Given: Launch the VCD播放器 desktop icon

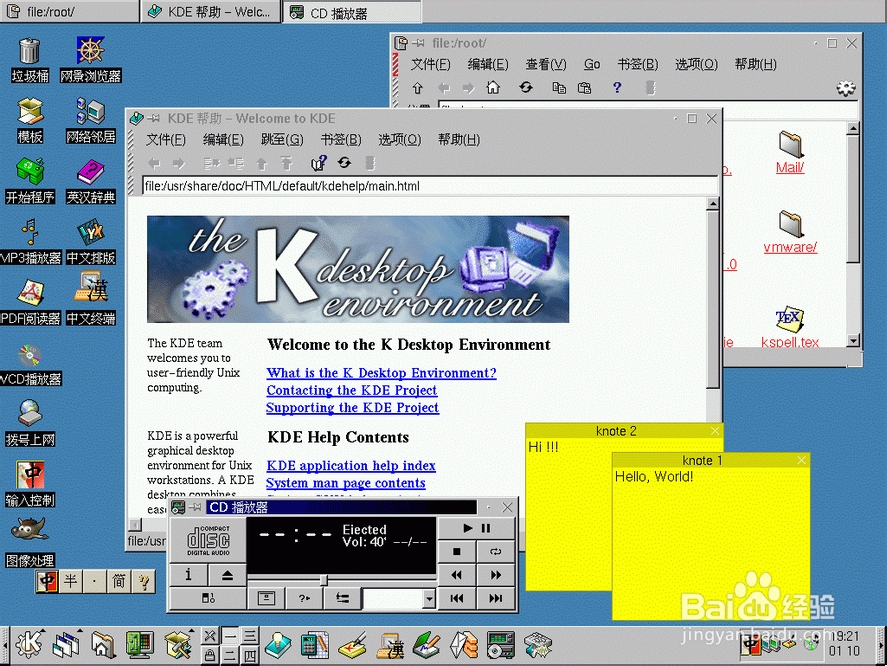Looking at the screenshot, I should (31, 363).
